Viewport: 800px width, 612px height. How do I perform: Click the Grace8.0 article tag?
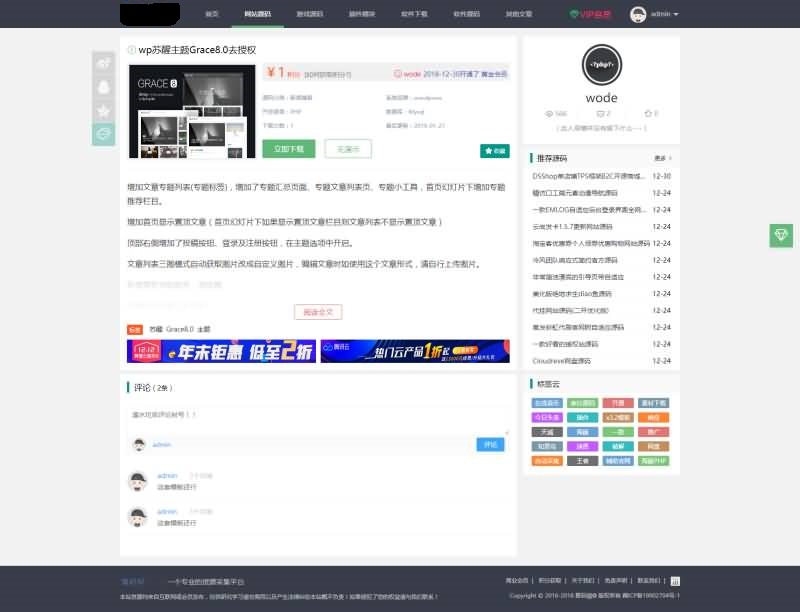click(x=180, y=329)
